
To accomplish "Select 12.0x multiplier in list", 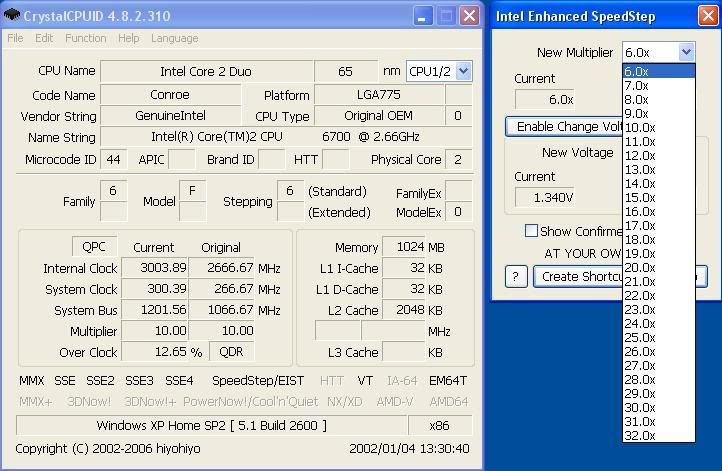I will point(658,156).
